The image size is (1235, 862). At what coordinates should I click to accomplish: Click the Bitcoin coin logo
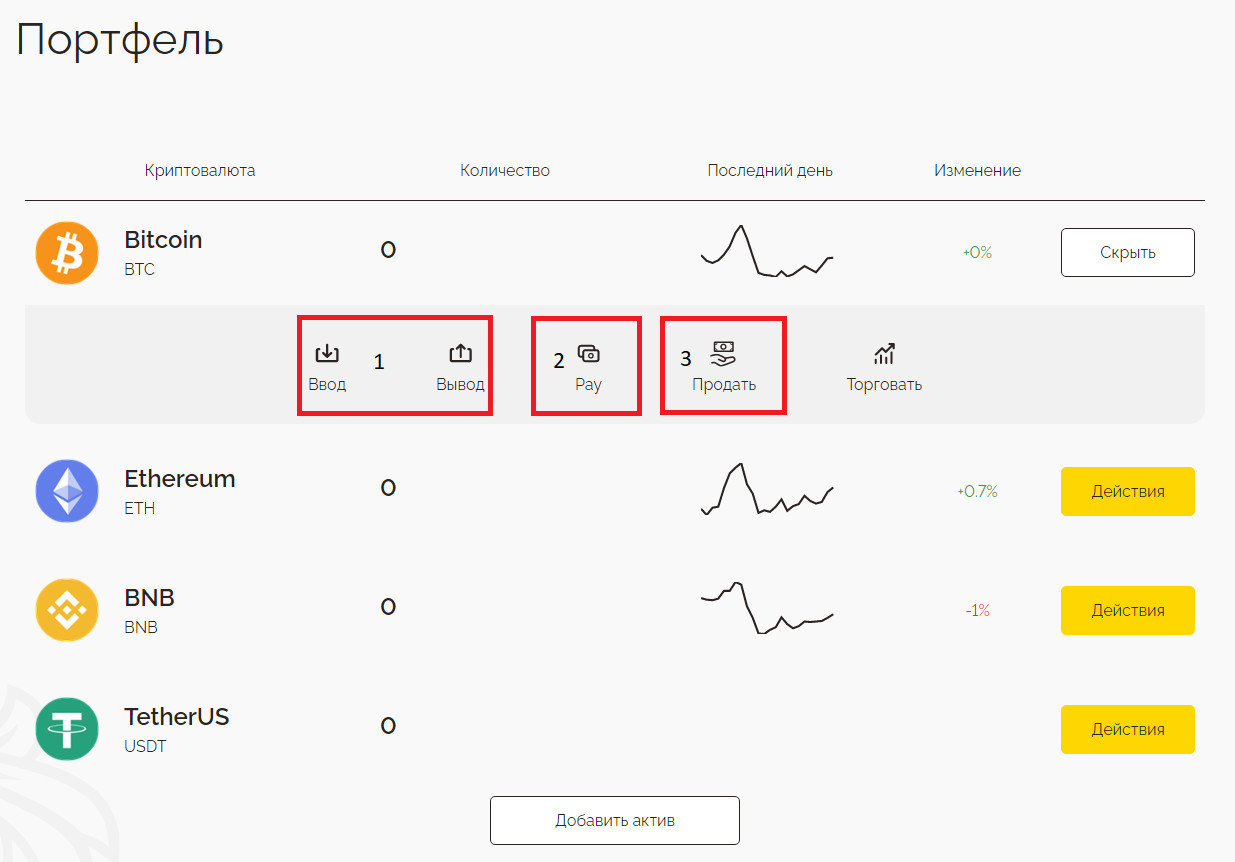pos(67,253)
